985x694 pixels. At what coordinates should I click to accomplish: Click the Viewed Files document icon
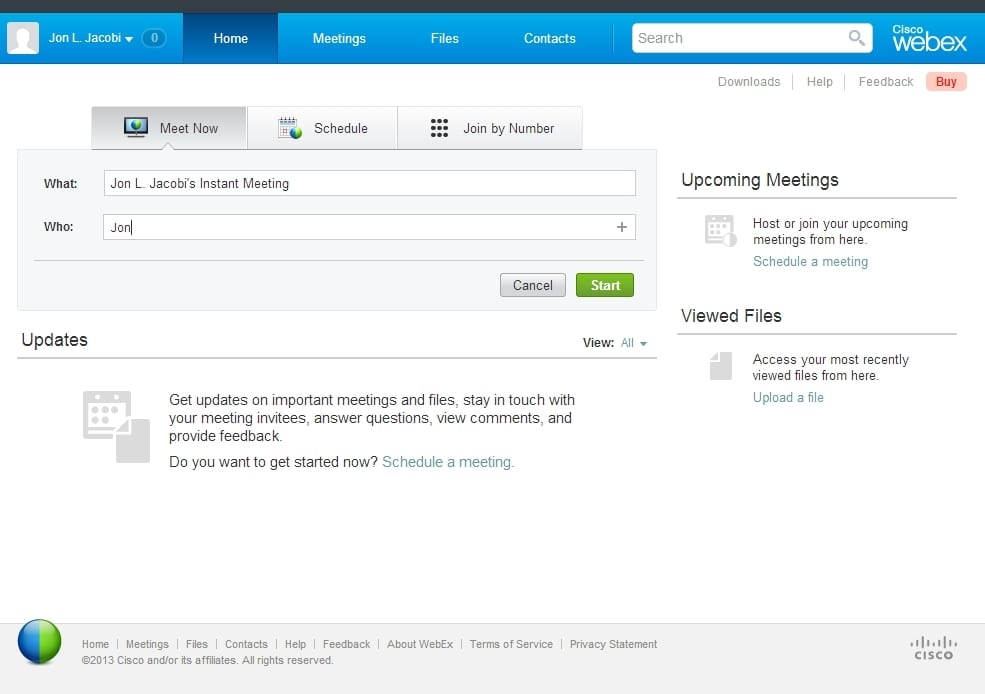[x=719, y=366]
